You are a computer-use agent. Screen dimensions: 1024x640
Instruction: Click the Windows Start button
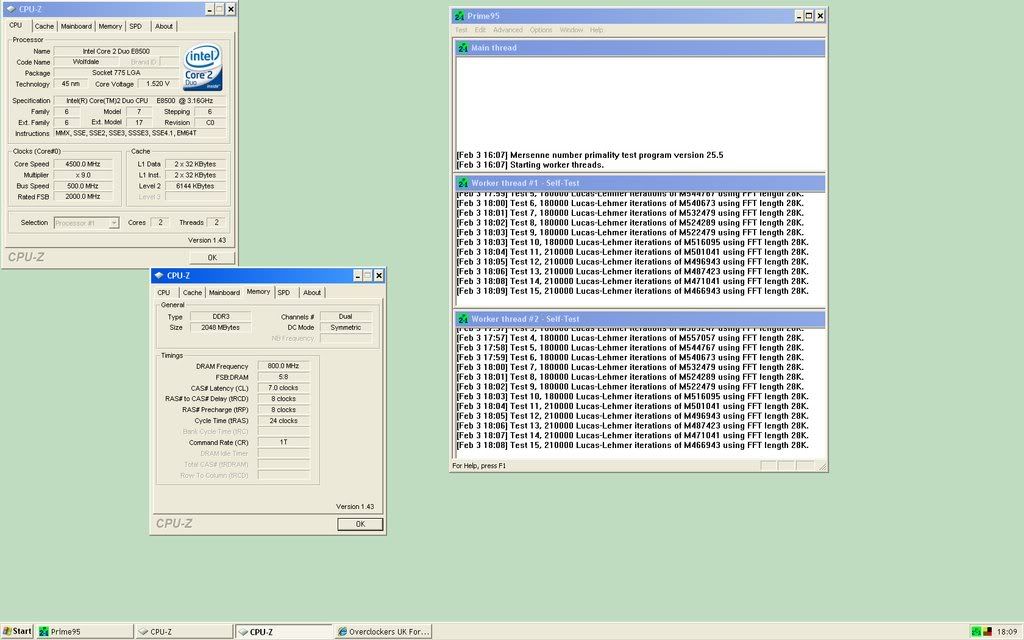click(x=17, y=631)
